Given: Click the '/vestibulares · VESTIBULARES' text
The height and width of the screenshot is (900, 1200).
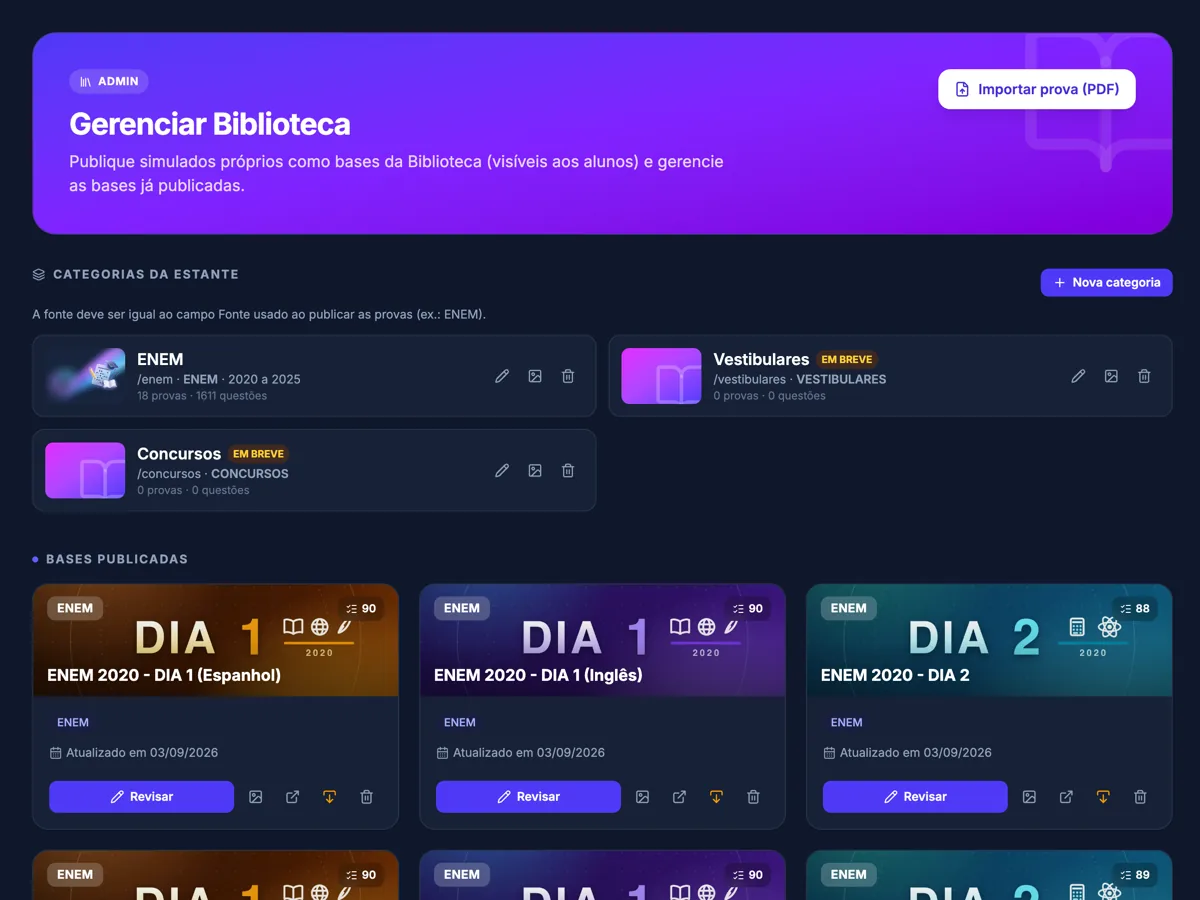Looking at the screenshot, I should [x=800, y=379].
